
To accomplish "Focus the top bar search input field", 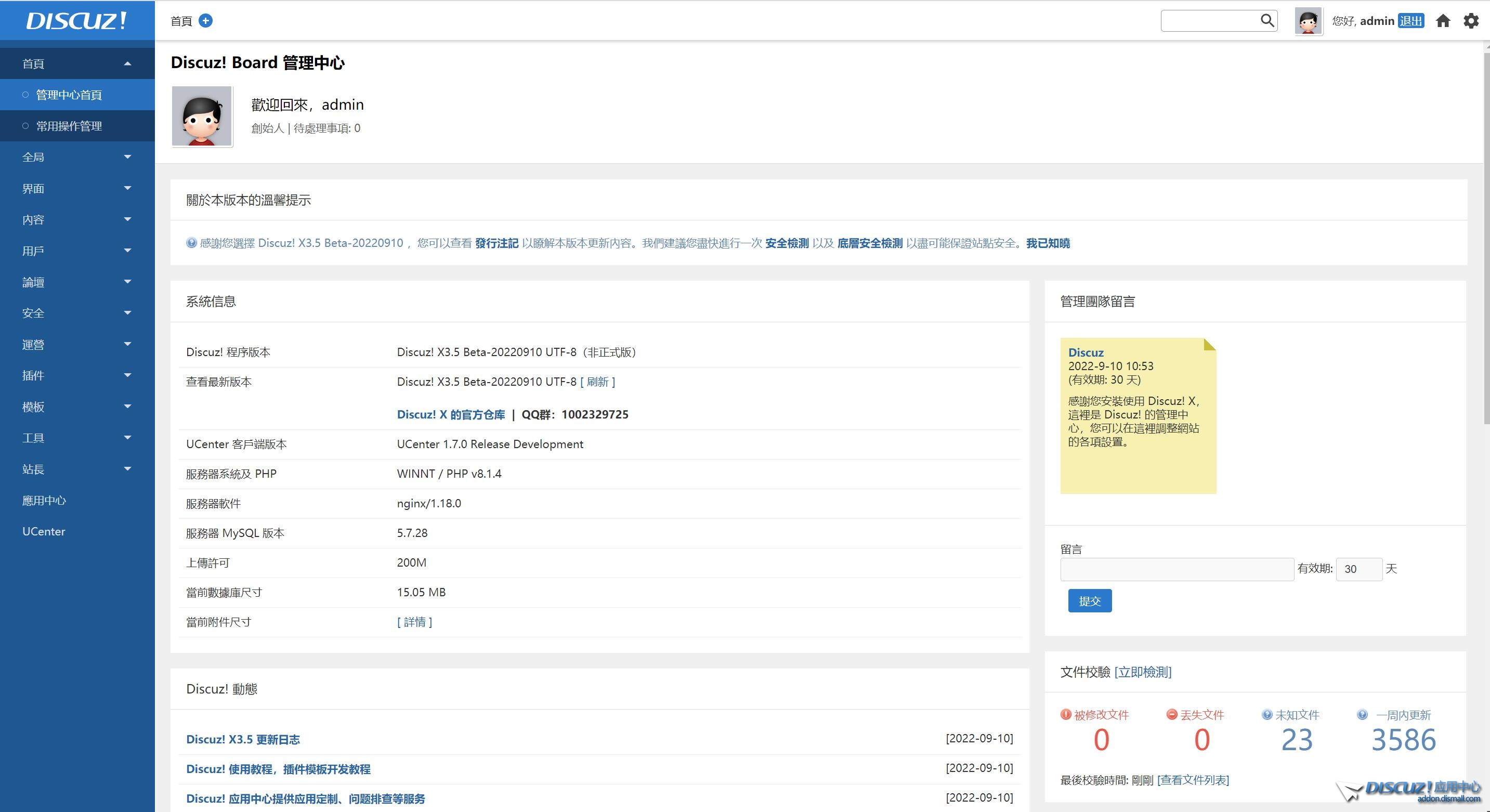I will click(1210, 21).
